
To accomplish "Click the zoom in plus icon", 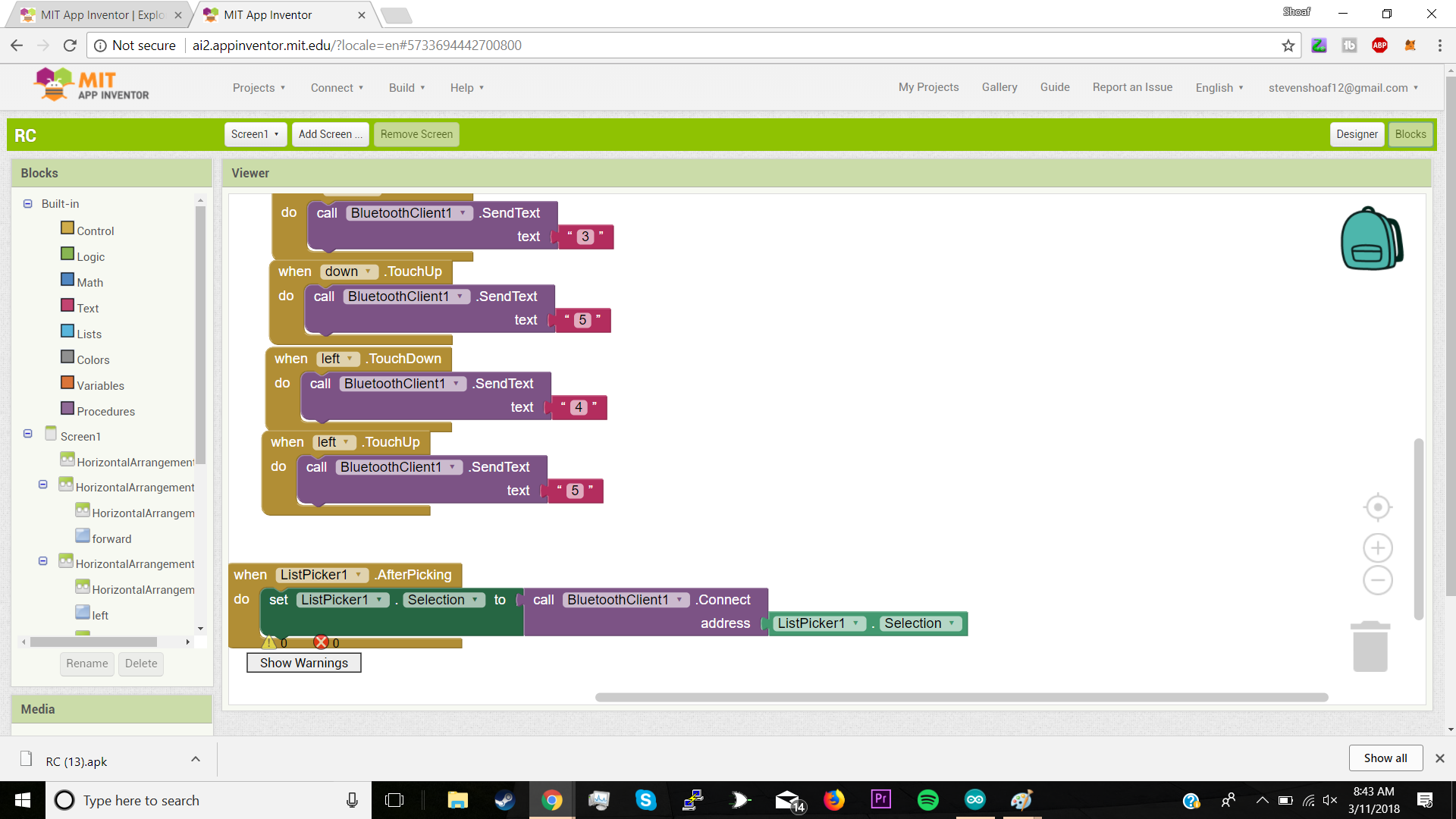I will tap(1377, 548).
